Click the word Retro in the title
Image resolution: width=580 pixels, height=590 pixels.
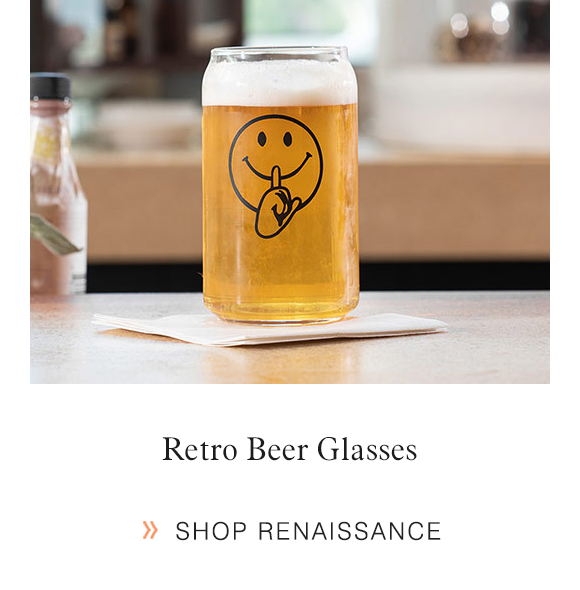[x=200, y=449]
